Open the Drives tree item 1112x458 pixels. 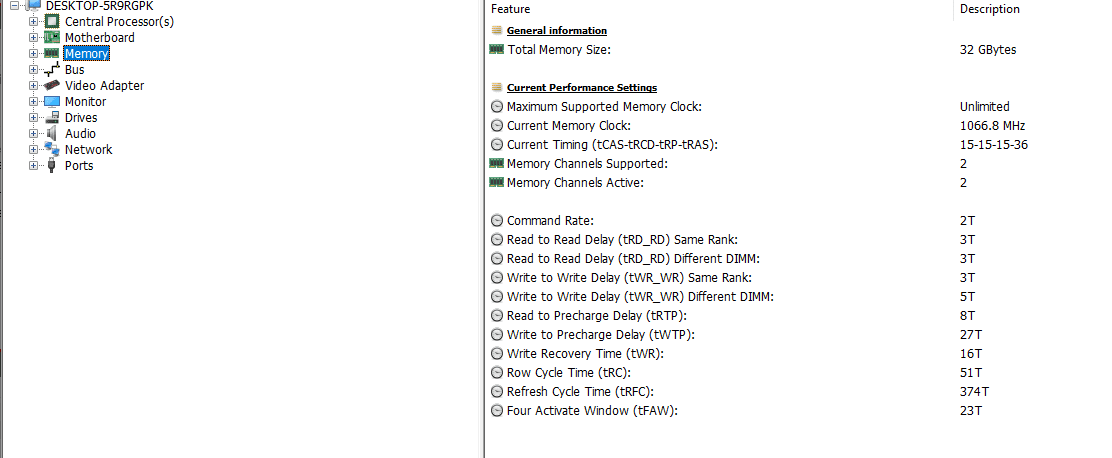click(x=81, y=118)
